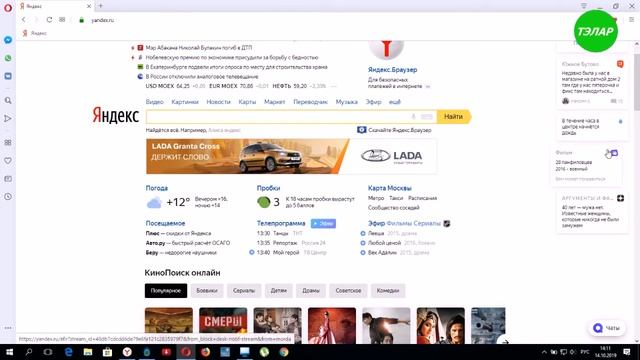The width and height of the screenshot is (640, 360).
Task: Click the Яндекс.Браузер promo heading
Action: [392, 70]
